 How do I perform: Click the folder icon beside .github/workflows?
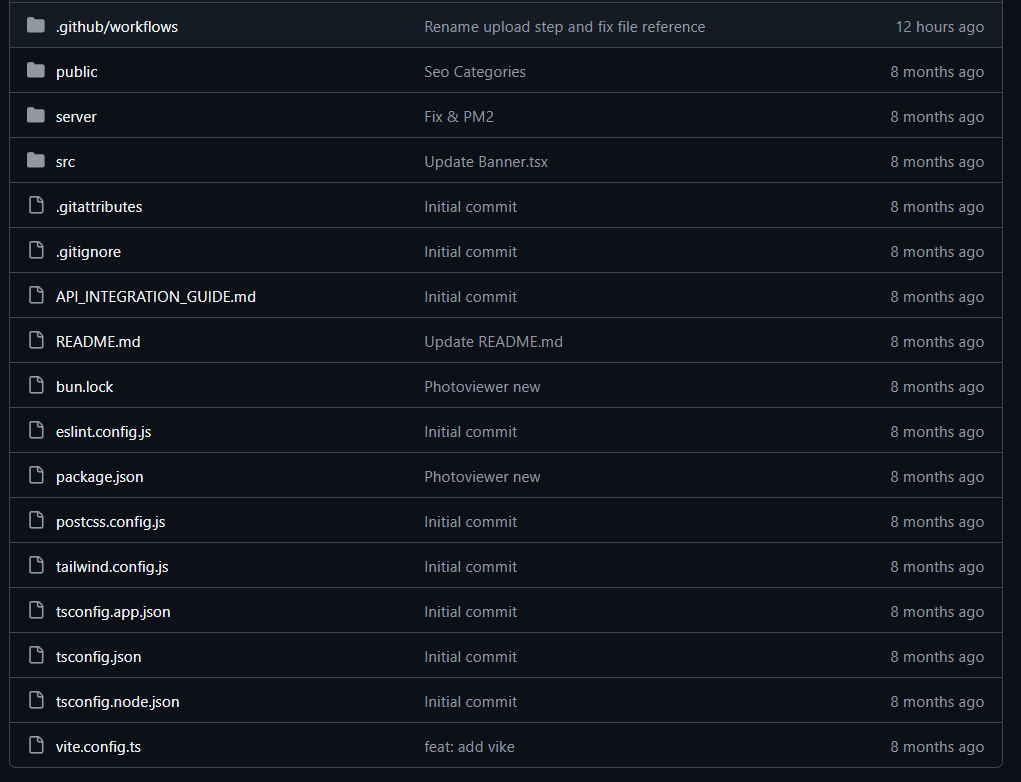pyautogui.click(x=37, y=26)
